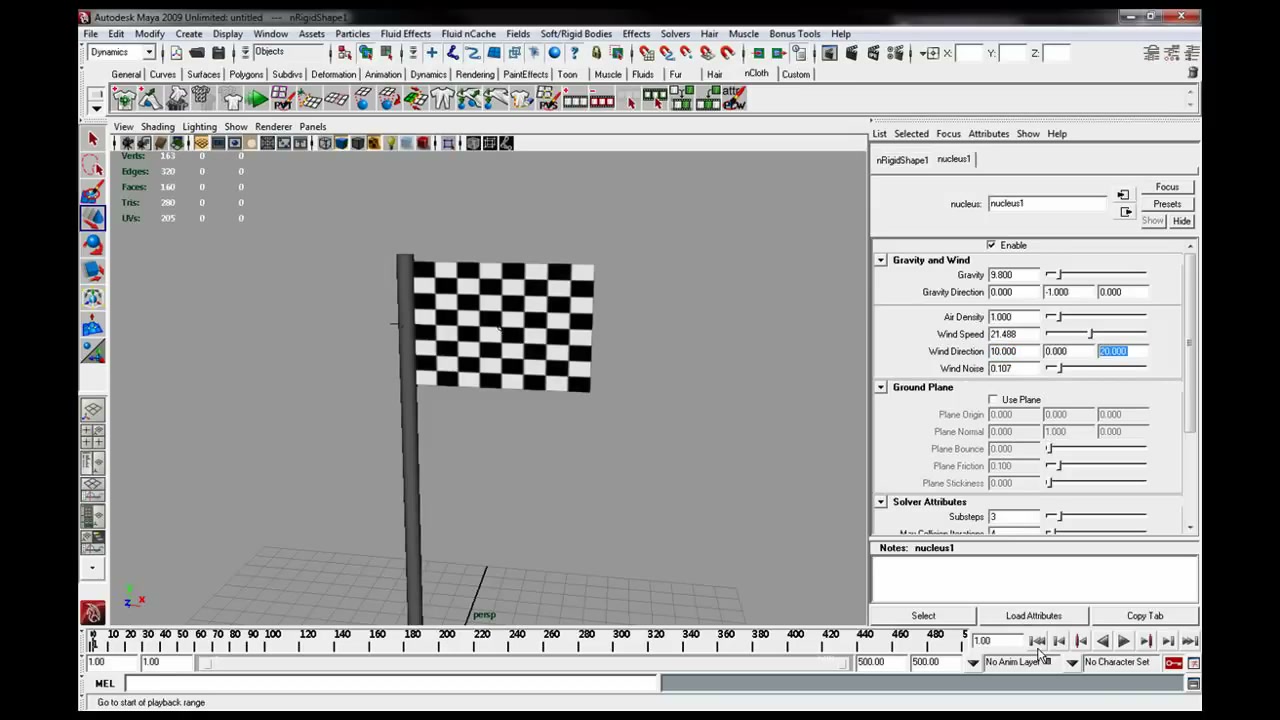The image size is (1280, 720).
Task: Click the Hide button
Action: tap(1181, 221)
